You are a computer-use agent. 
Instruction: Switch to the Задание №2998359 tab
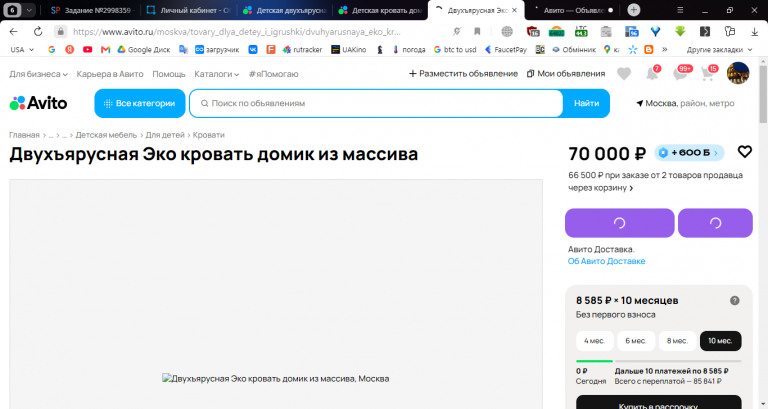coord(92,10)
